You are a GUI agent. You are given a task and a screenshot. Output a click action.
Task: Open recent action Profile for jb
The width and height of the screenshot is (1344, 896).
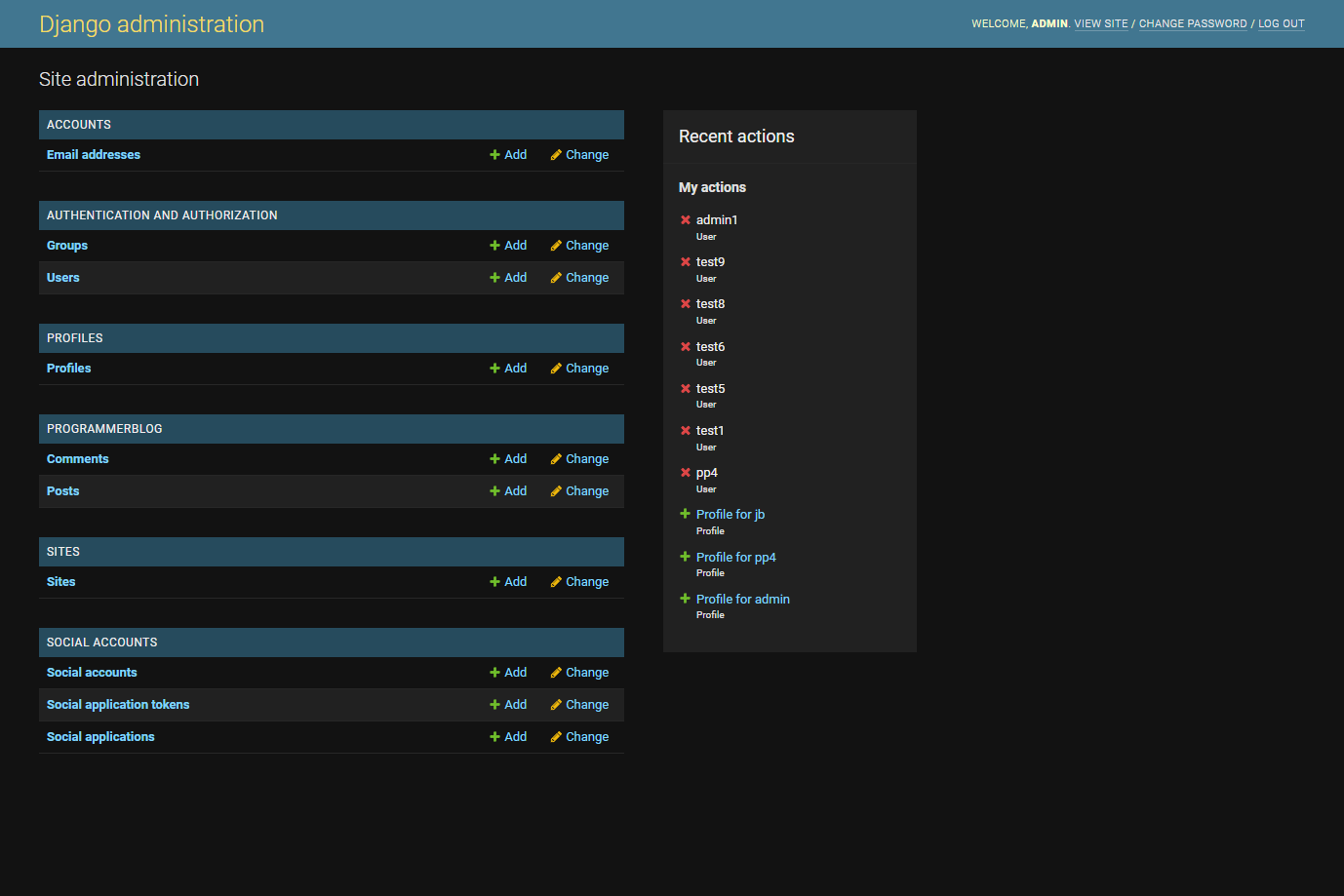[x=731, y=515]
